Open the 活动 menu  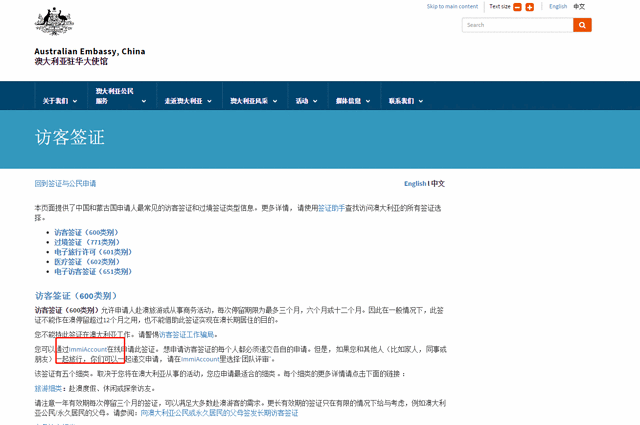304,101
